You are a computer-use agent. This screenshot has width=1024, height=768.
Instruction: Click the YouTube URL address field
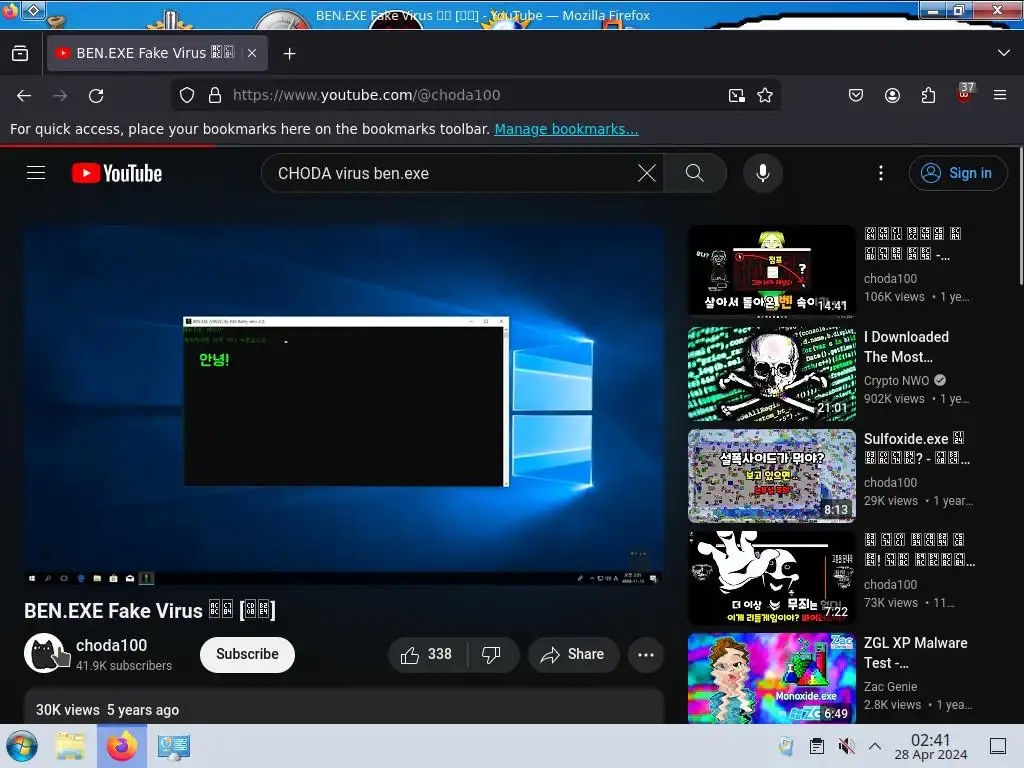[x=477, y=95]
